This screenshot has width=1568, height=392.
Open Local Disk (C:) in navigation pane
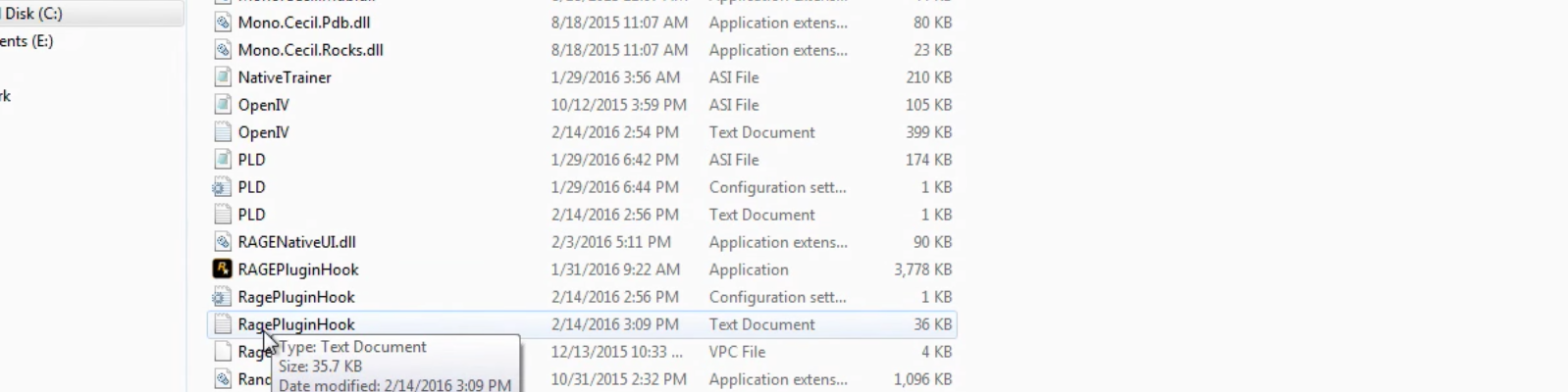pyautogui.click(x=33, y=14)
